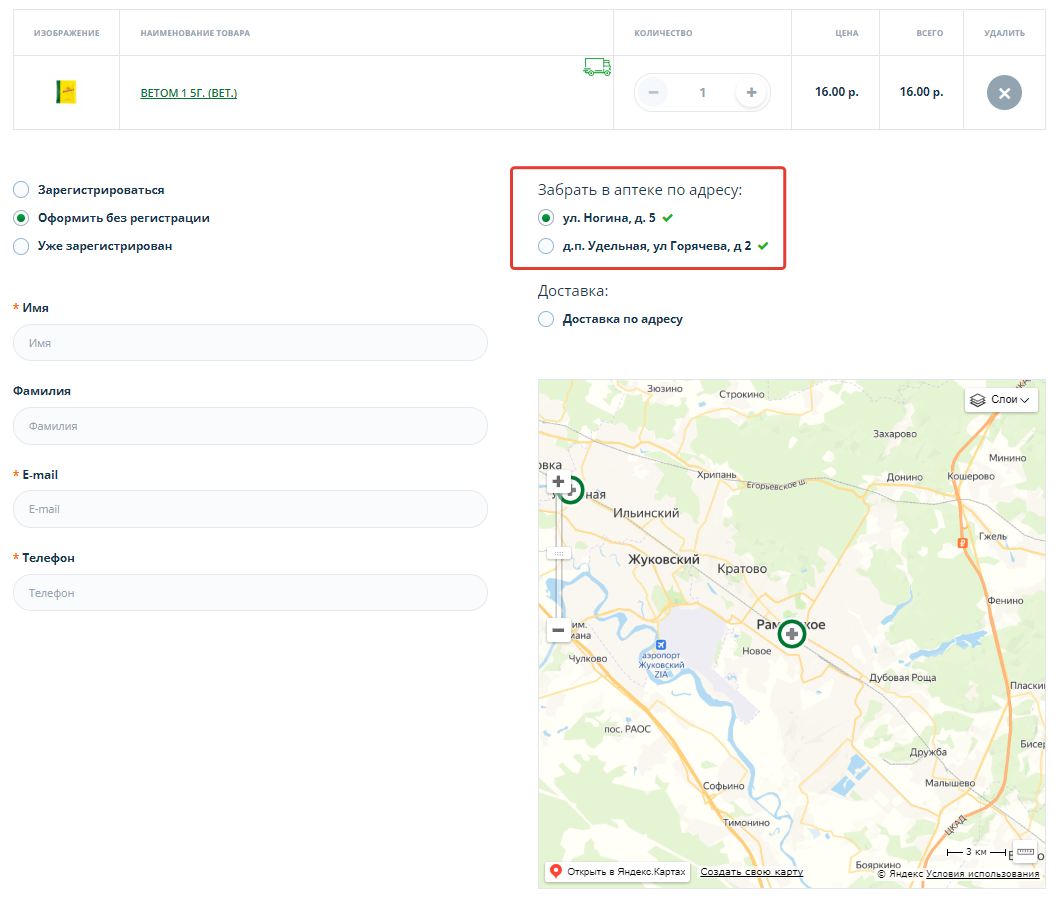The image size is (1060, 898).
Task: Increase product quantity with plus button
Action: coord(751,93)
